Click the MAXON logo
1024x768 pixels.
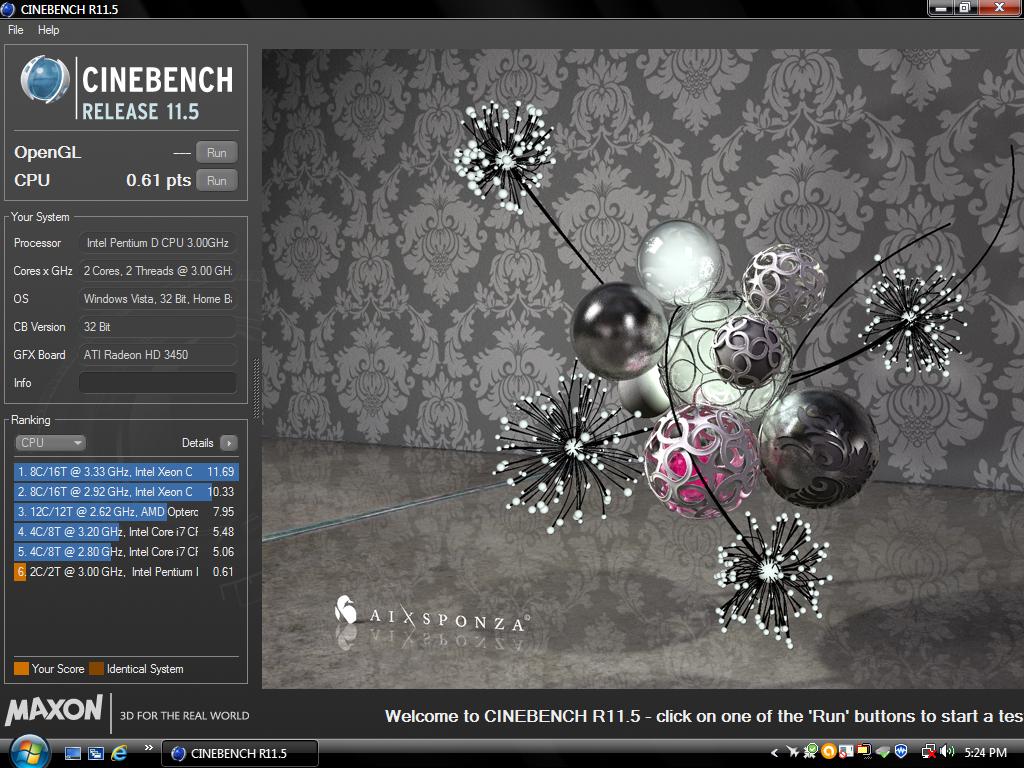(54, 709)
